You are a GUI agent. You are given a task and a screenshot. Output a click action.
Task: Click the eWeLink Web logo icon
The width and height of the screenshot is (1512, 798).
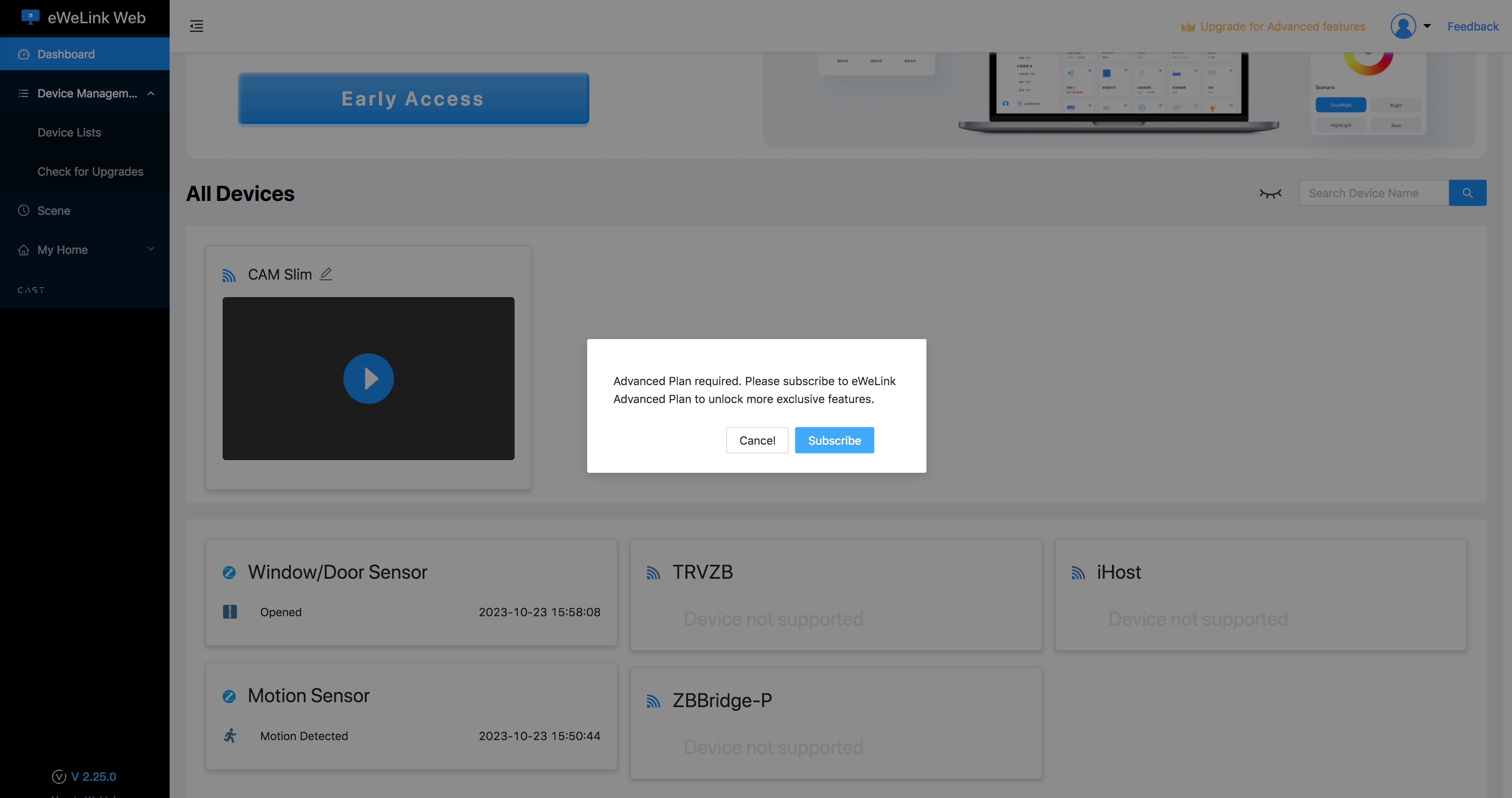30,17
